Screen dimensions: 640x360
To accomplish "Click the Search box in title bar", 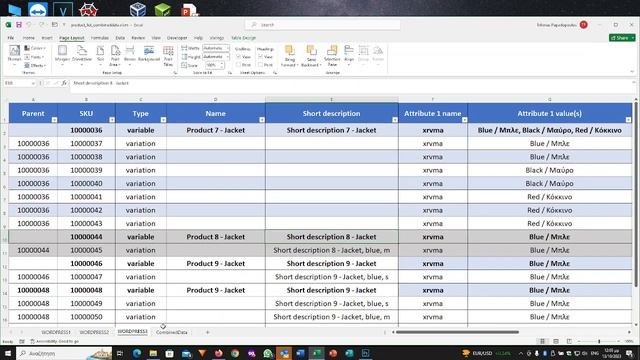I will coord(322,25).
